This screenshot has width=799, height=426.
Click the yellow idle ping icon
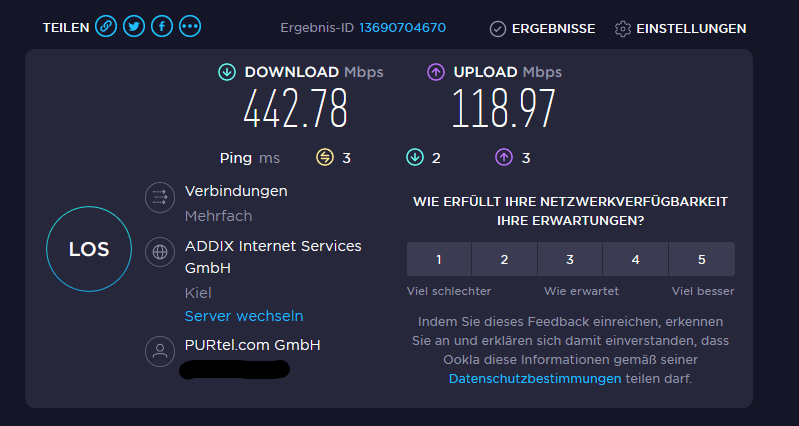[325, 158]
